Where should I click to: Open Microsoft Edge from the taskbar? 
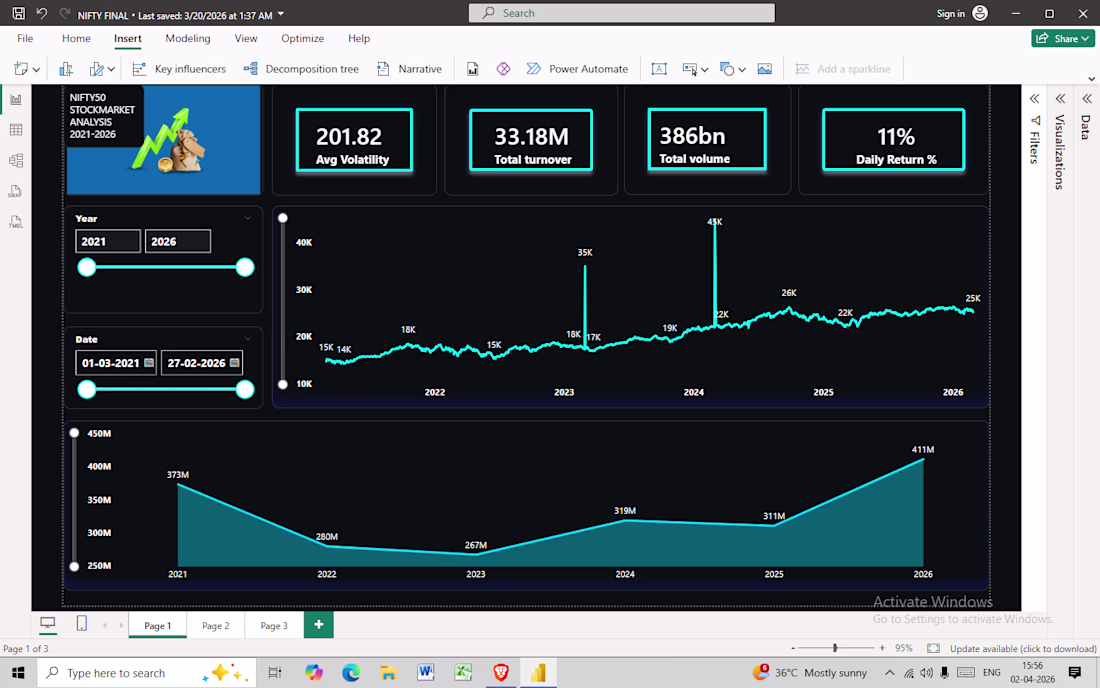351,673
